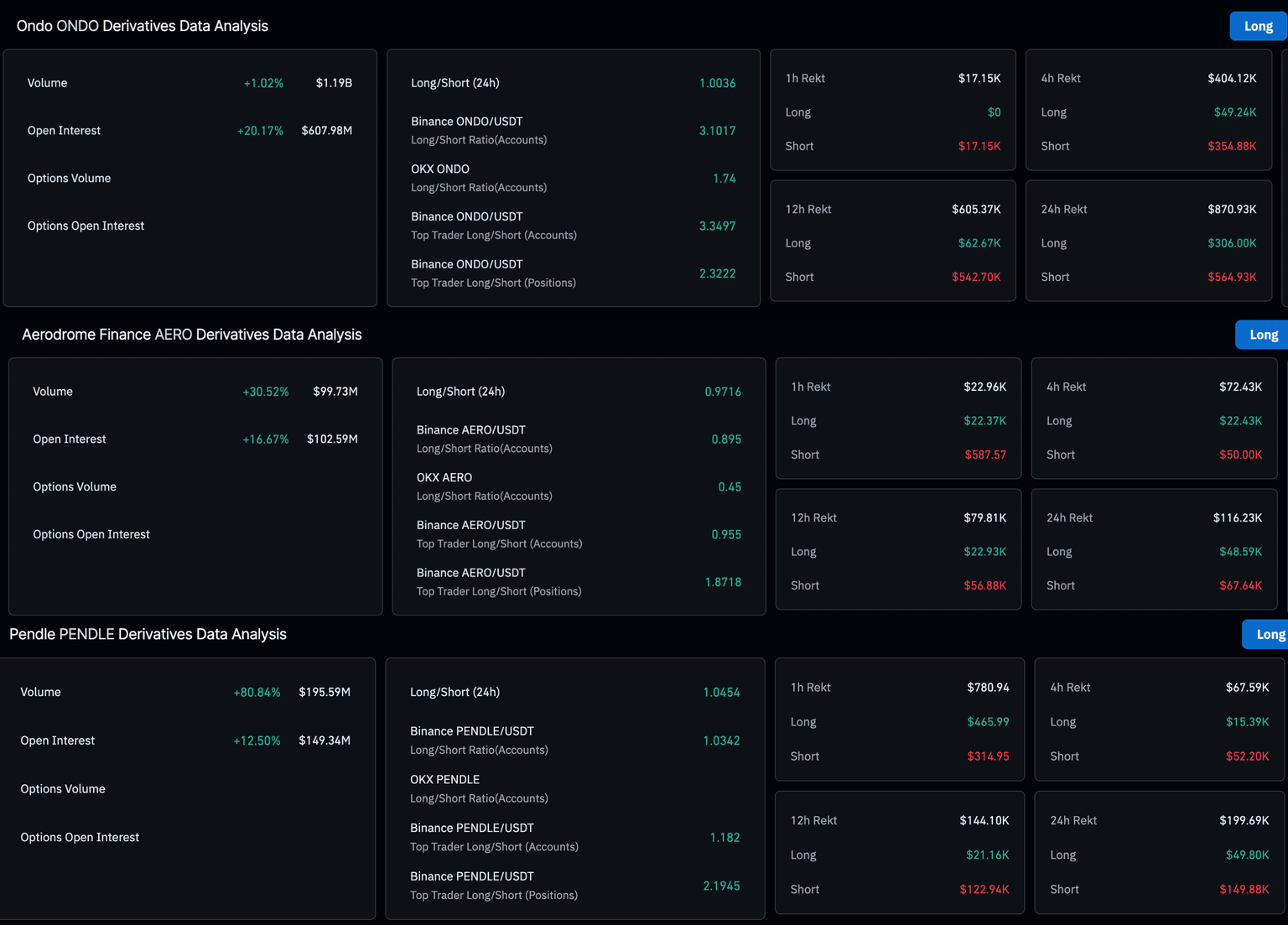Select the PENDLE 12h Rekt $144.10K total

point(984,820)
